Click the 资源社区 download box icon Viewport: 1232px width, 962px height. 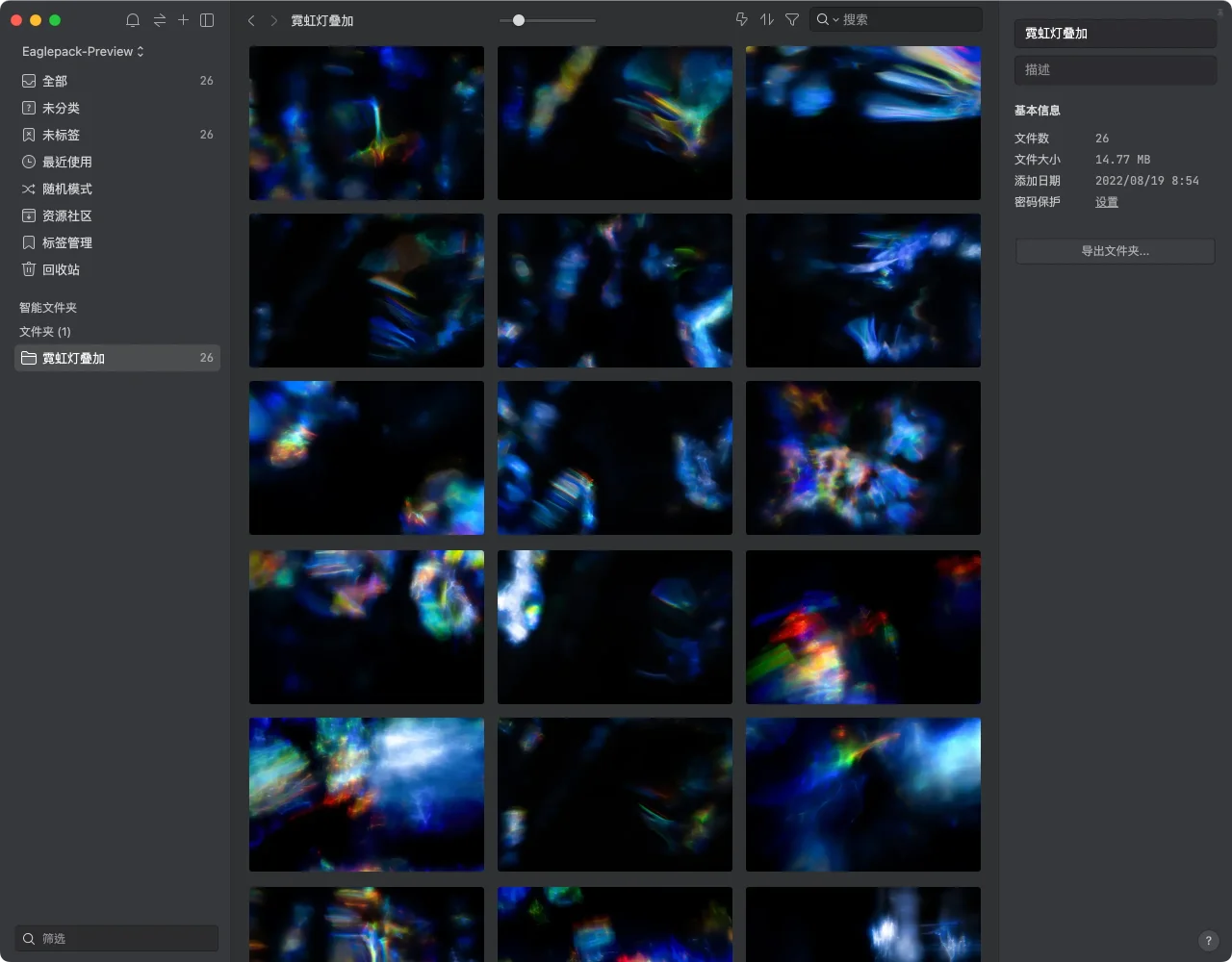[29, 215]
